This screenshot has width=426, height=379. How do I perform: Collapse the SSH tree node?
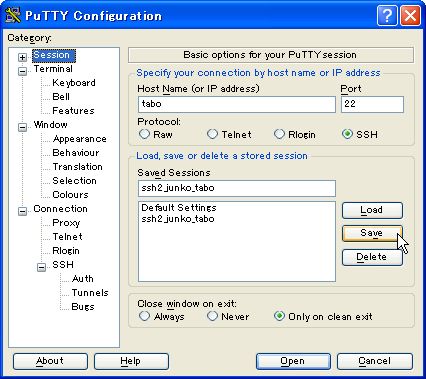click(x=41, y=267)
